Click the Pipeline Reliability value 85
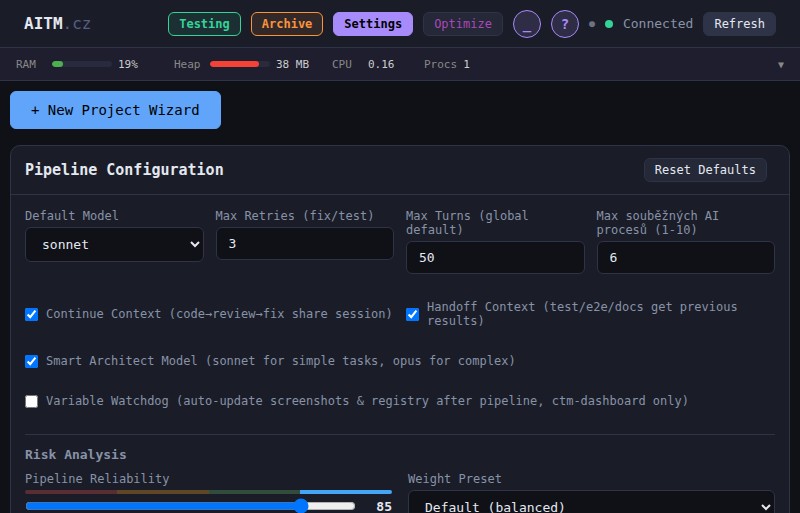800x513 pixels. pyautogui.click(x=384, y=506)
